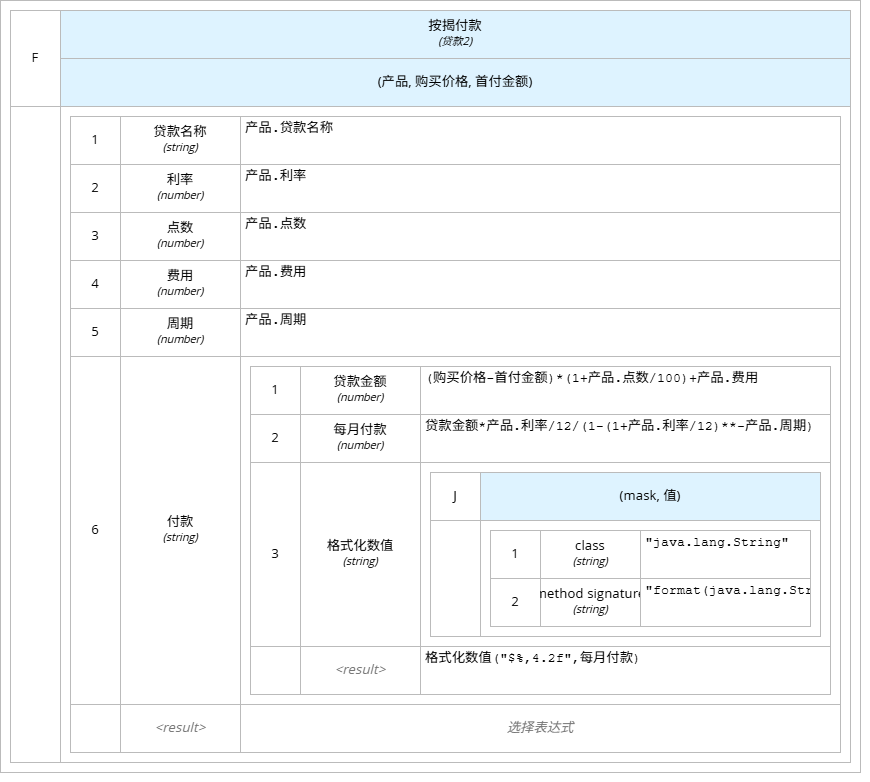Select the 费用 entry name cell

pos(180,284)
